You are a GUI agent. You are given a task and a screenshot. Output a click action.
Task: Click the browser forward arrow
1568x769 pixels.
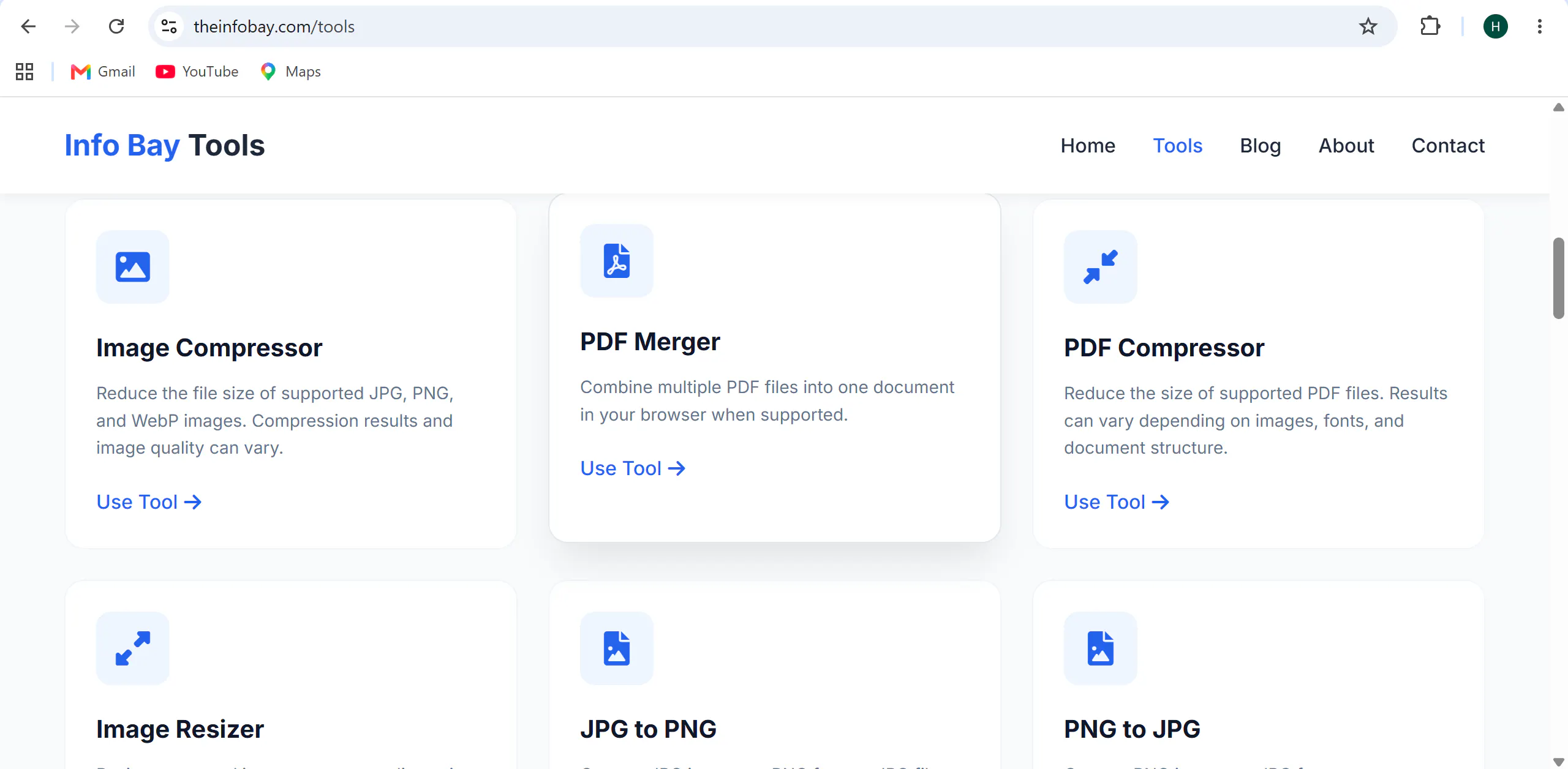(72, 26)
